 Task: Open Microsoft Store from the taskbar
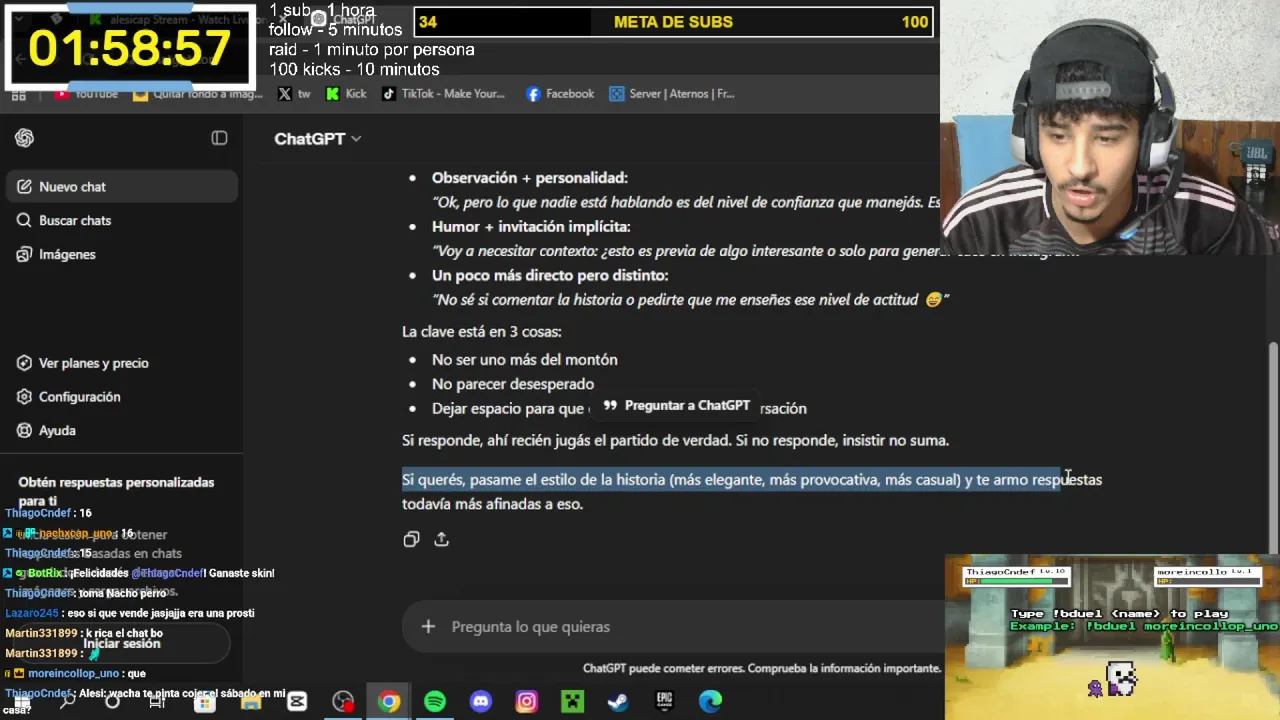205,702
